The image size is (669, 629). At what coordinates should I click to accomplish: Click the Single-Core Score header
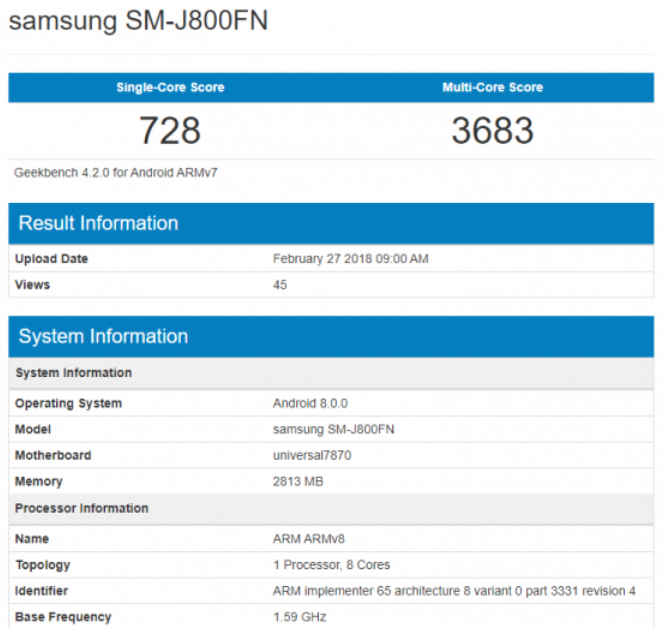170,88
